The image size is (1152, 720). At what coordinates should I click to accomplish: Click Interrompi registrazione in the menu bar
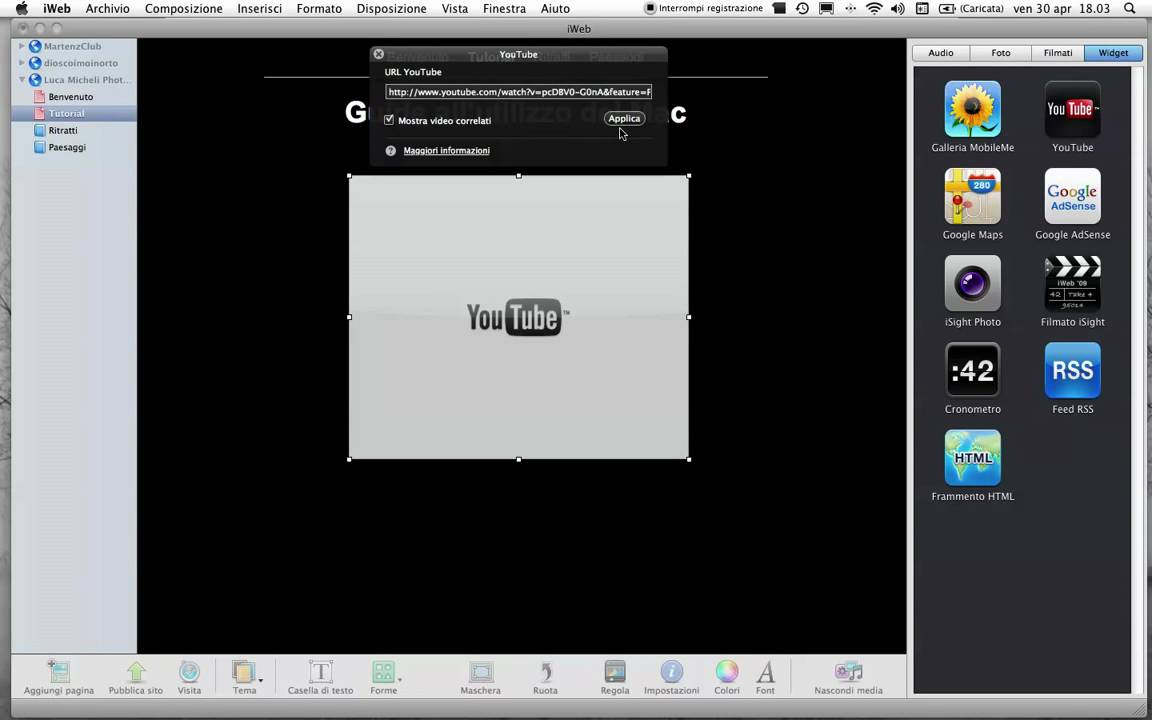click(x=704, y=9)
